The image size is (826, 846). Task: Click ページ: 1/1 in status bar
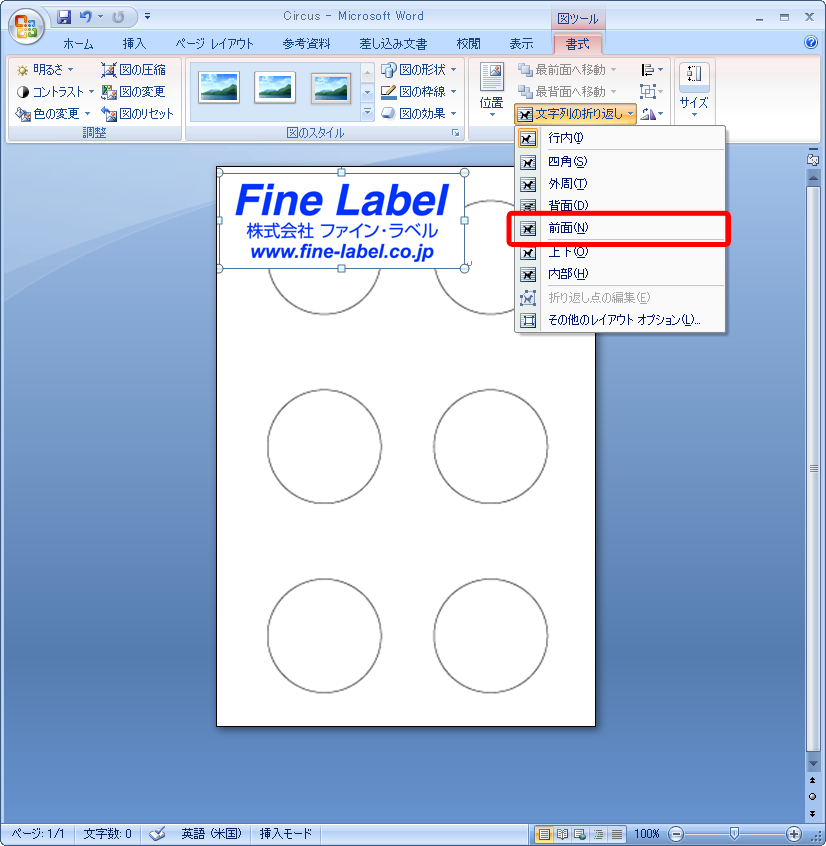click(38, 834)
